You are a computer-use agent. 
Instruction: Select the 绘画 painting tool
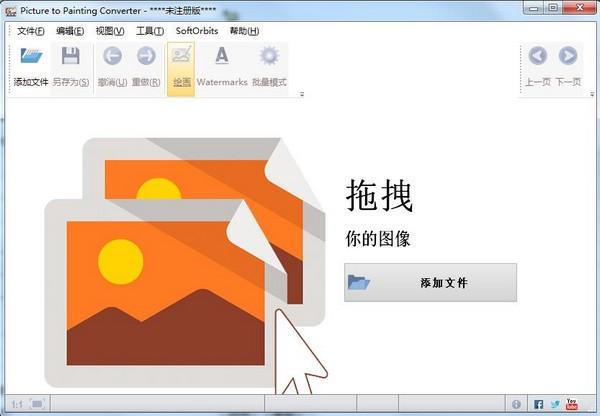click(x=181, y=69)
